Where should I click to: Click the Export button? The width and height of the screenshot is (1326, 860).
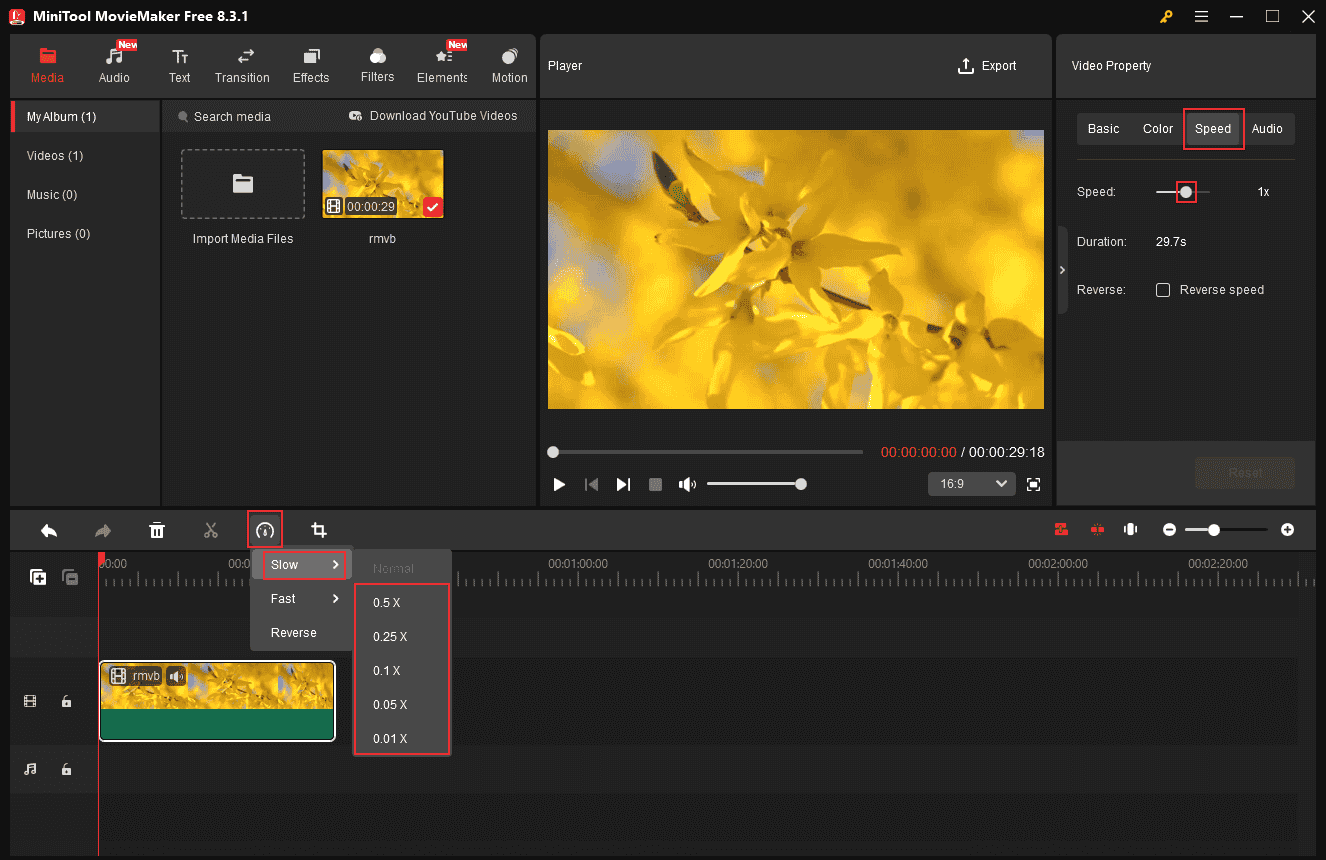987,65
